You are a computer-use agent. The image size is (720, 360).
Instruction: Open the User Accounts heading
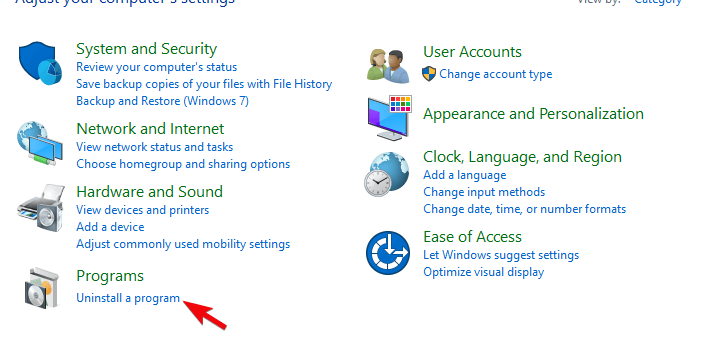[472, 51]
